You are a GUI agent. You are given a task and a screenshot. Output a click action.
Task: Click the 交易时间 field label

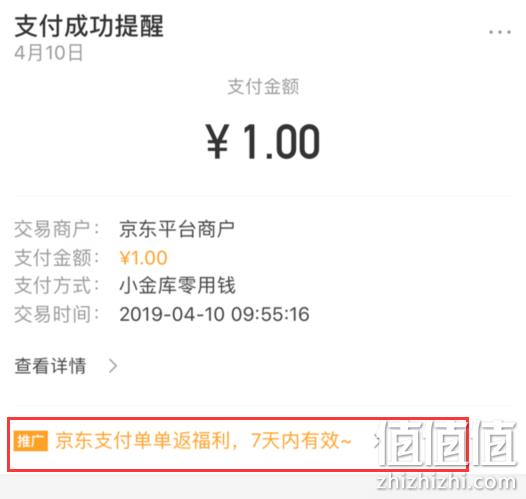pyautogui.click(x=57, y=315)
